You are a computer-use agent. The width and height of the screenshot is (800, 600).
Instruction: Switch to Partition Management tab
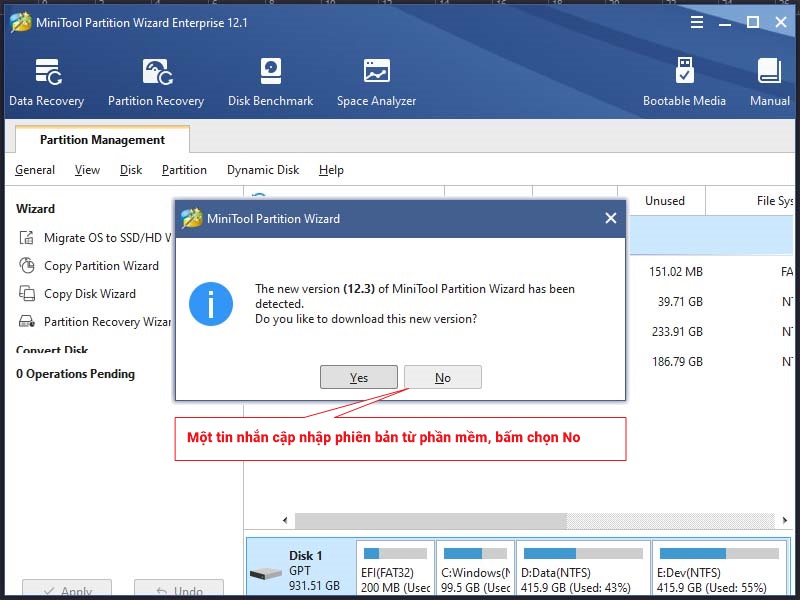pos(103,140)
